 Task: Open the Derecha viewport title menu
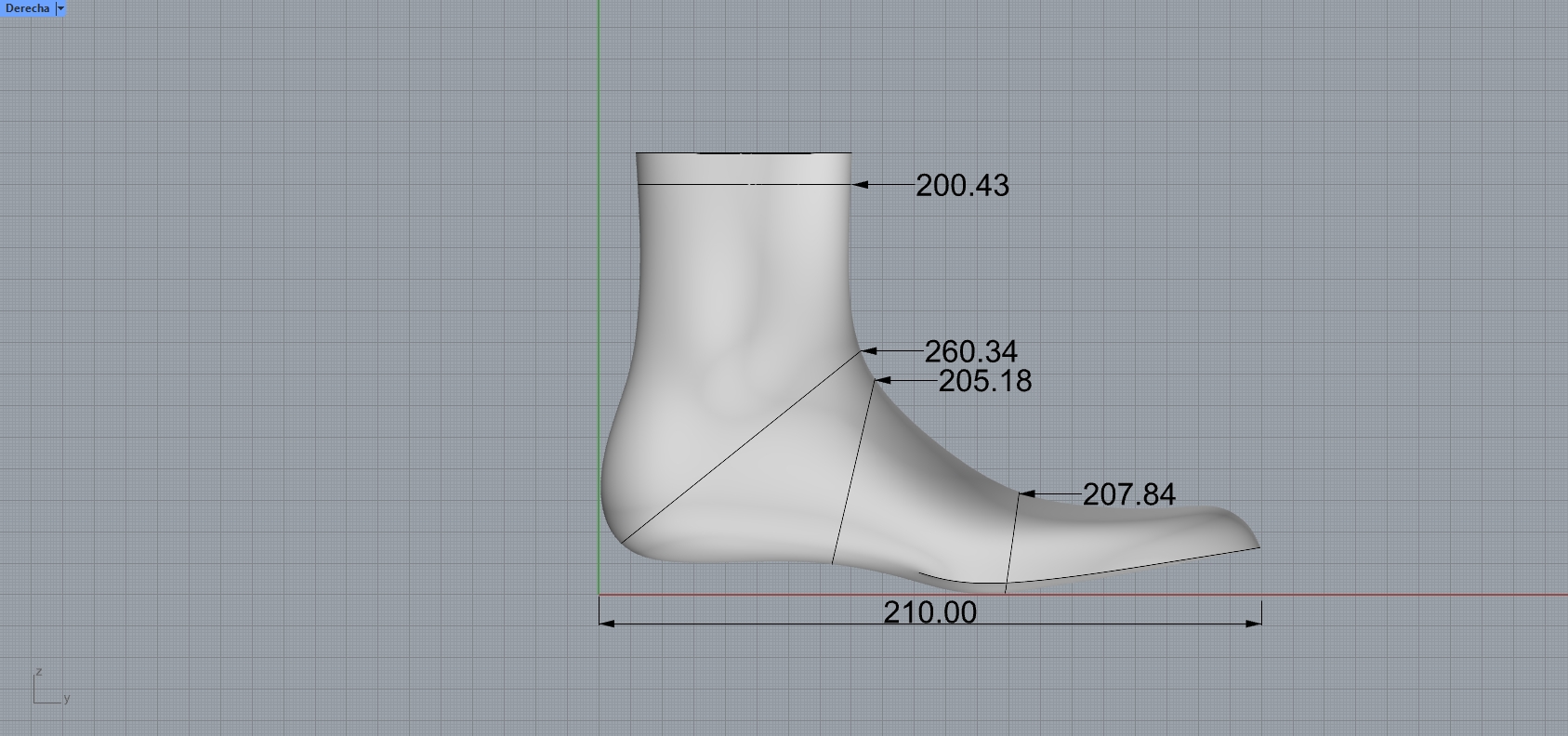pyautogui.click(x=27, y=8)
